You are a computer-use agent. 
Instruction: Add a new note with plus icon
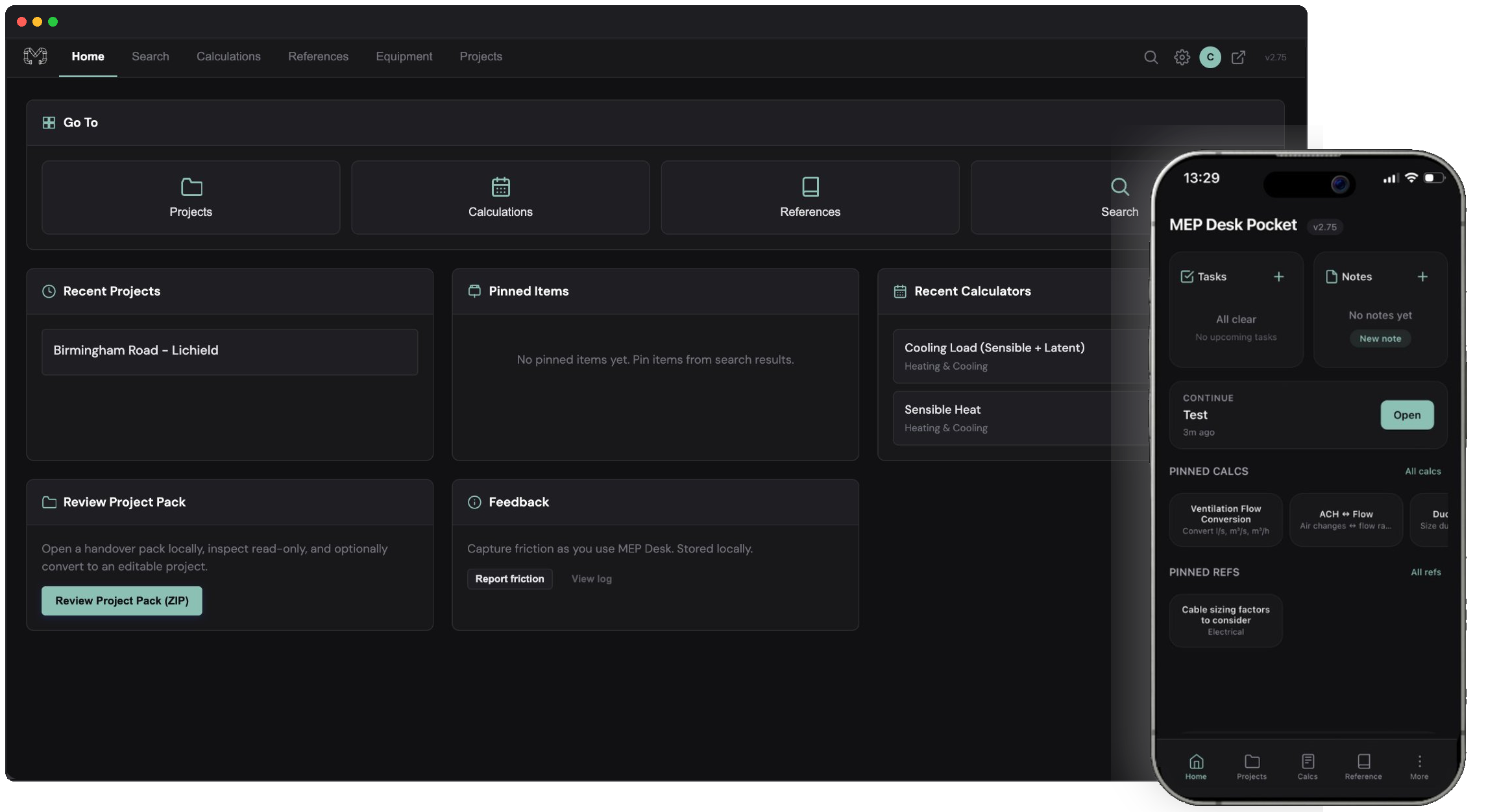(1422, 277)
